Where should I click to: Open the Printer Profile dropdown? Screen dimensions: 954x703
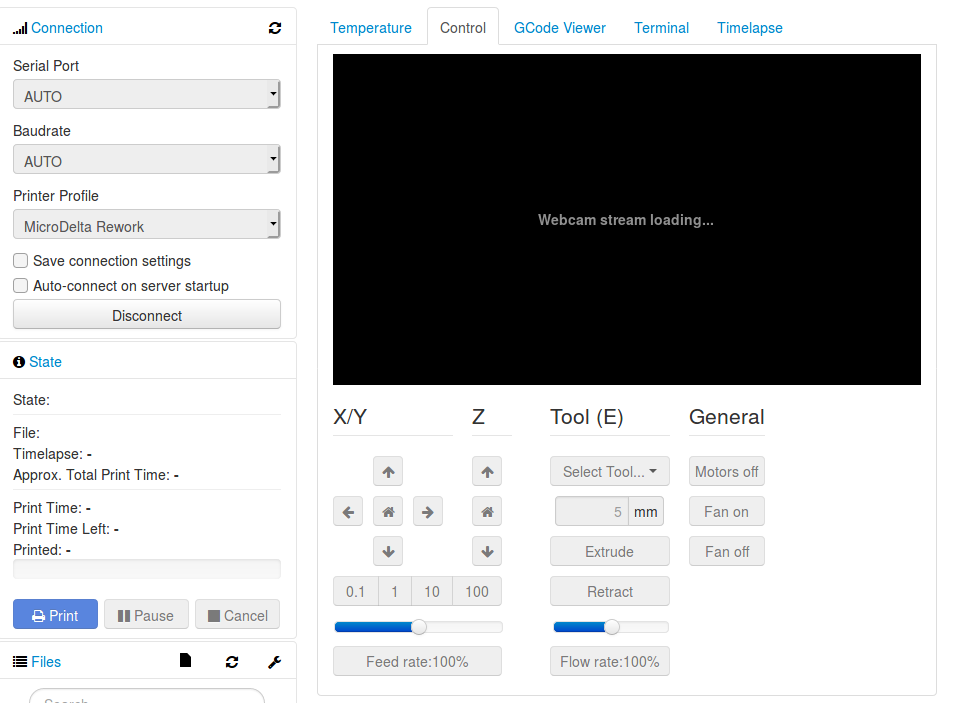click(146, 225)
